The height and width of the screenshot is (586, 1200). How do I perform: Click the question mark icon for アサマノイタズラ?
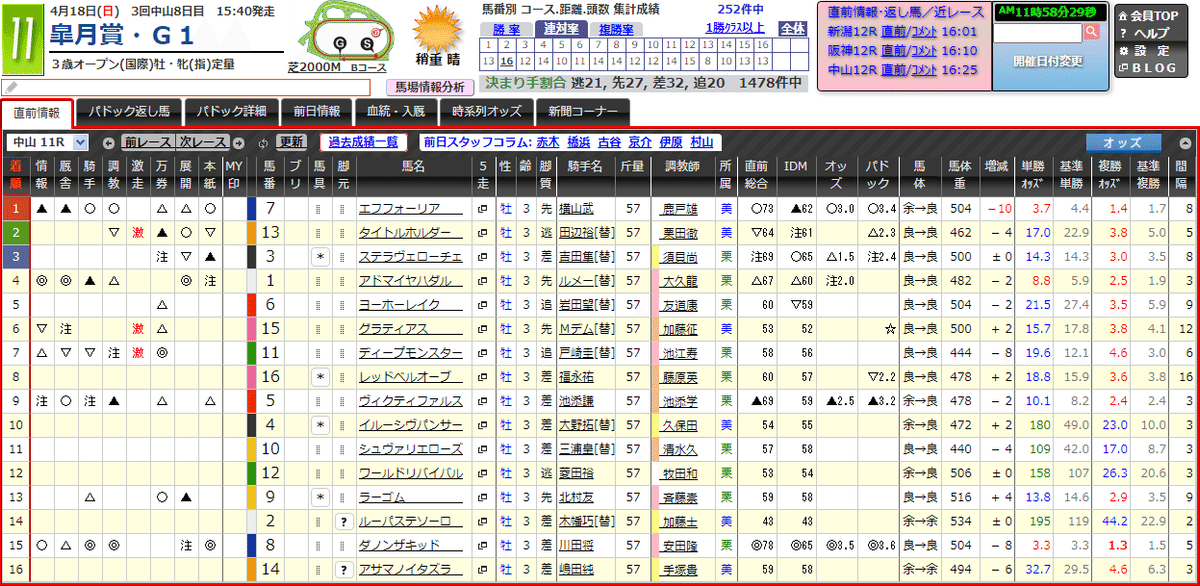tap(343, 569)
